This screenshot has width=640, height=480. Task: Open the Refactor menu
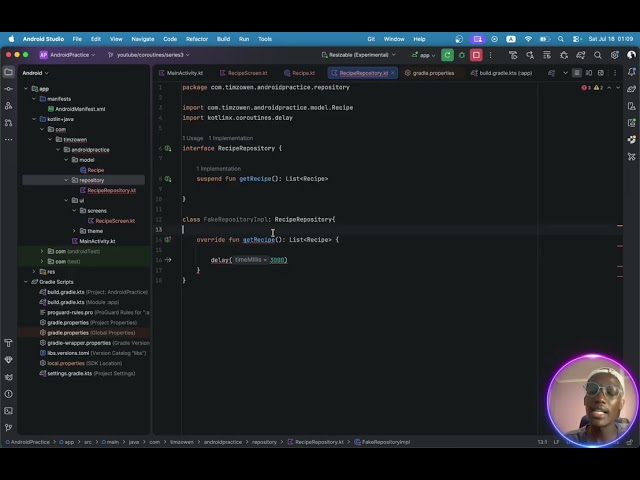pos(197,39)
